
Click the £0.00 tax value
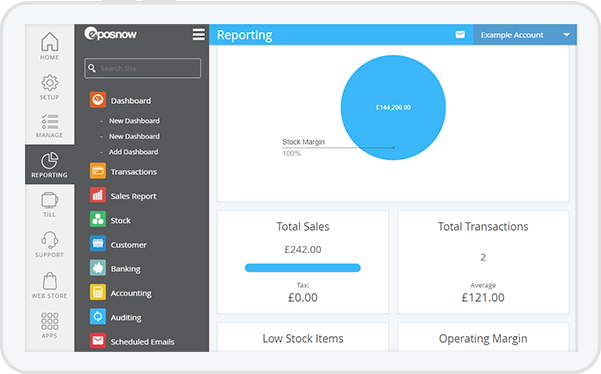click(x=303, y=297)
